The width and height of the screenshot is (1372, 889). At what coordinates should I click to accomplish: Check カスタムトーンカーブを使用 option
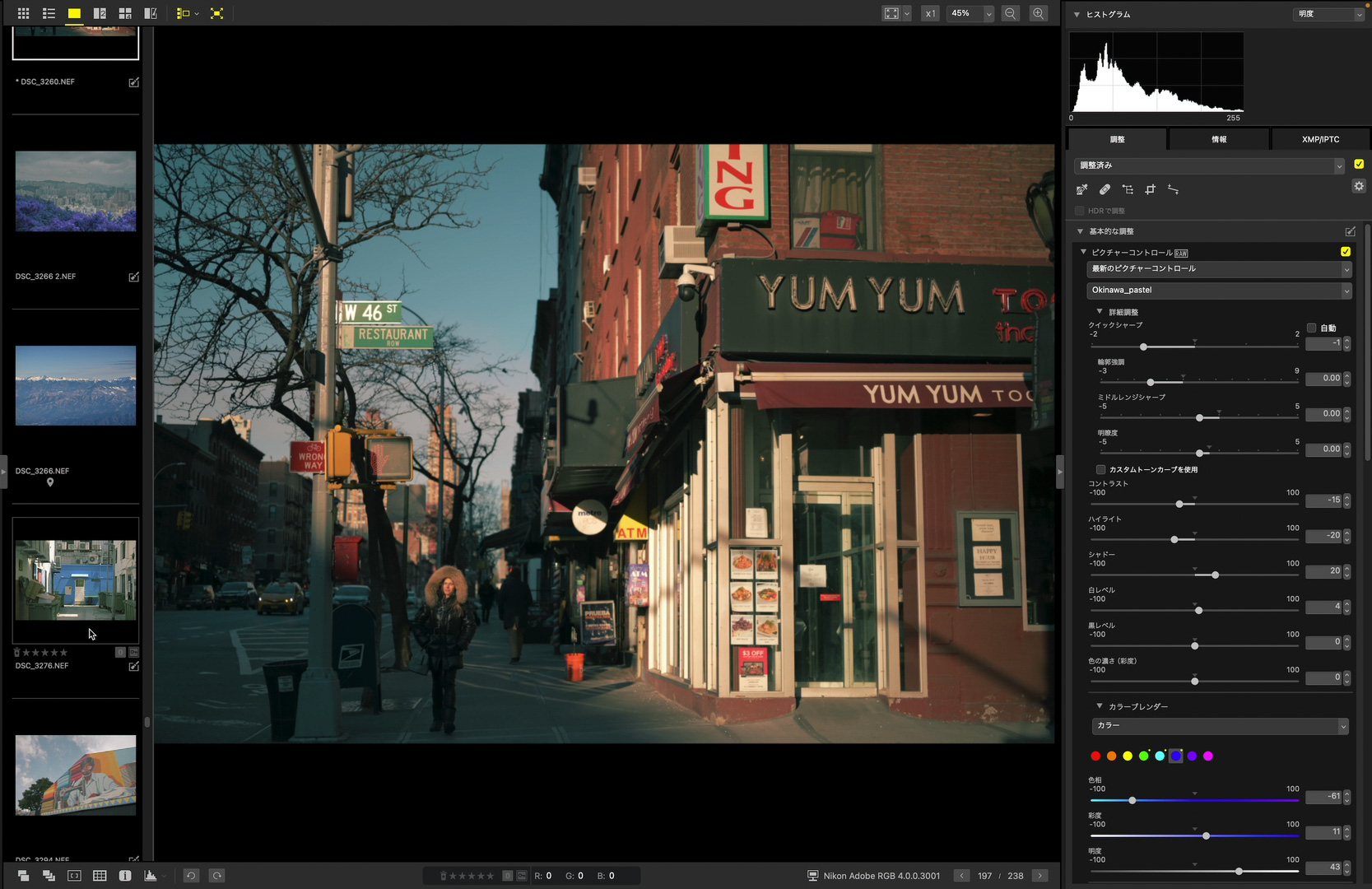pyautogui.click(x=1100, y=469)
